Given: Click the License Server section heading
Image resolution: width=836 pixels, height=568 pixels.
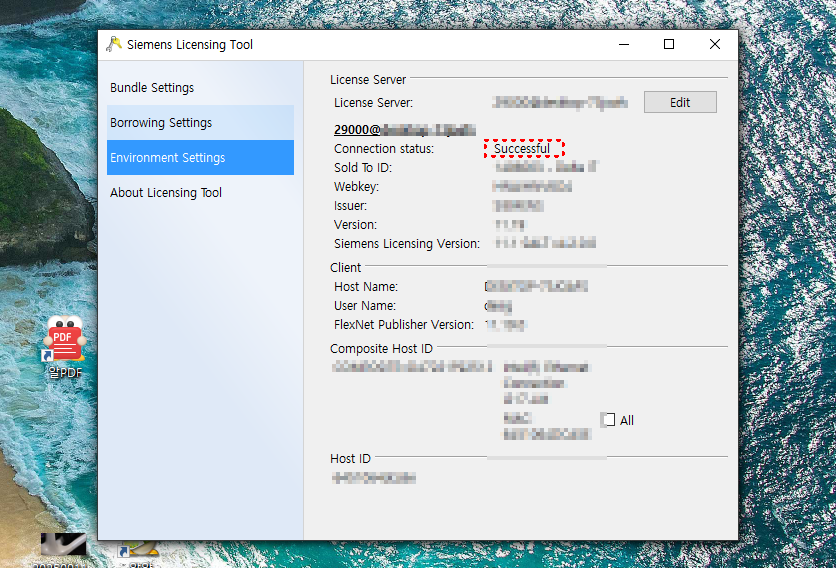Looking at the screenshot, I should pos(368,79).
